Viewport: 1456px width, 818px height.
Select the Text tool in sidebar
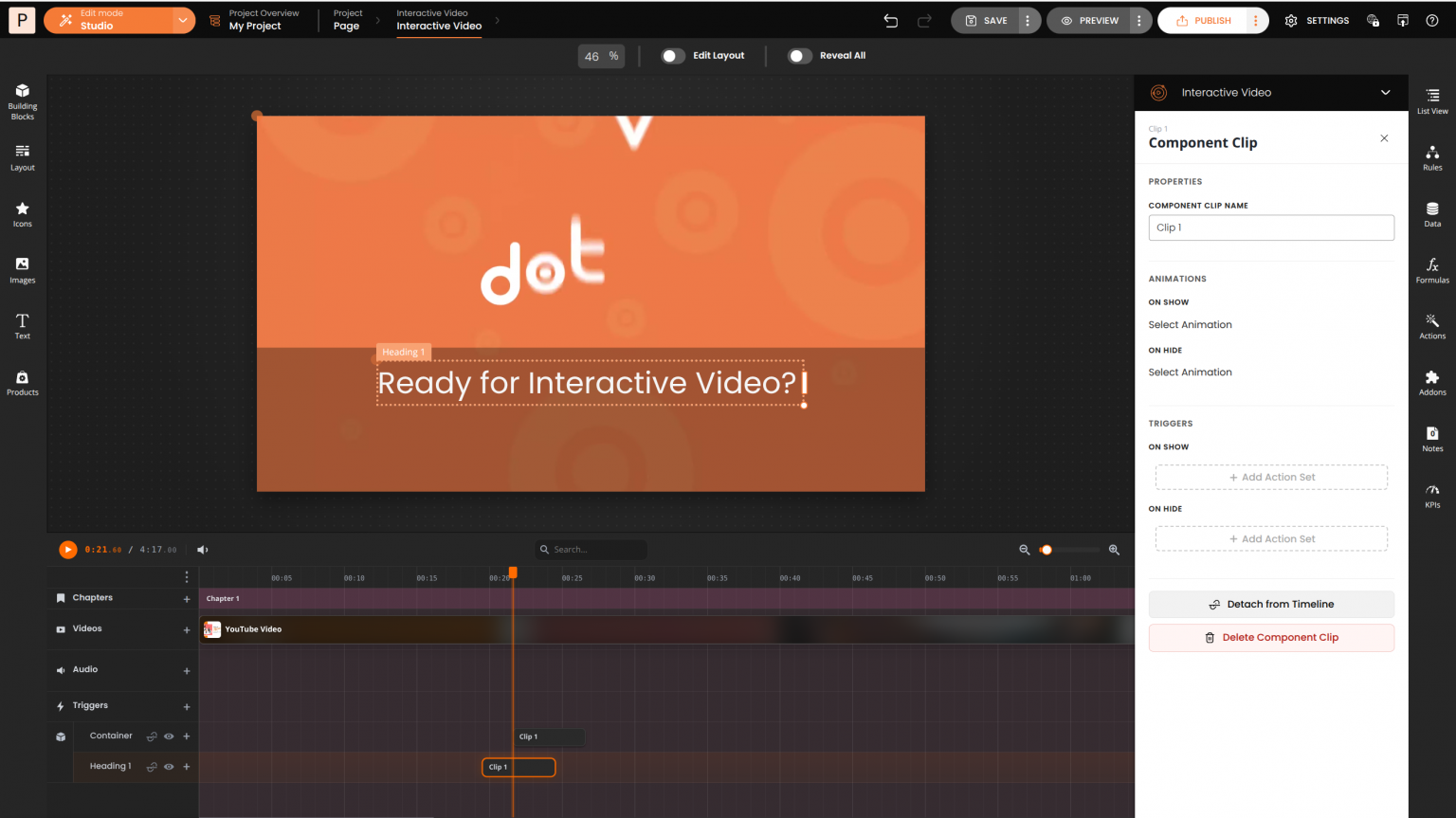coord(23,326)
